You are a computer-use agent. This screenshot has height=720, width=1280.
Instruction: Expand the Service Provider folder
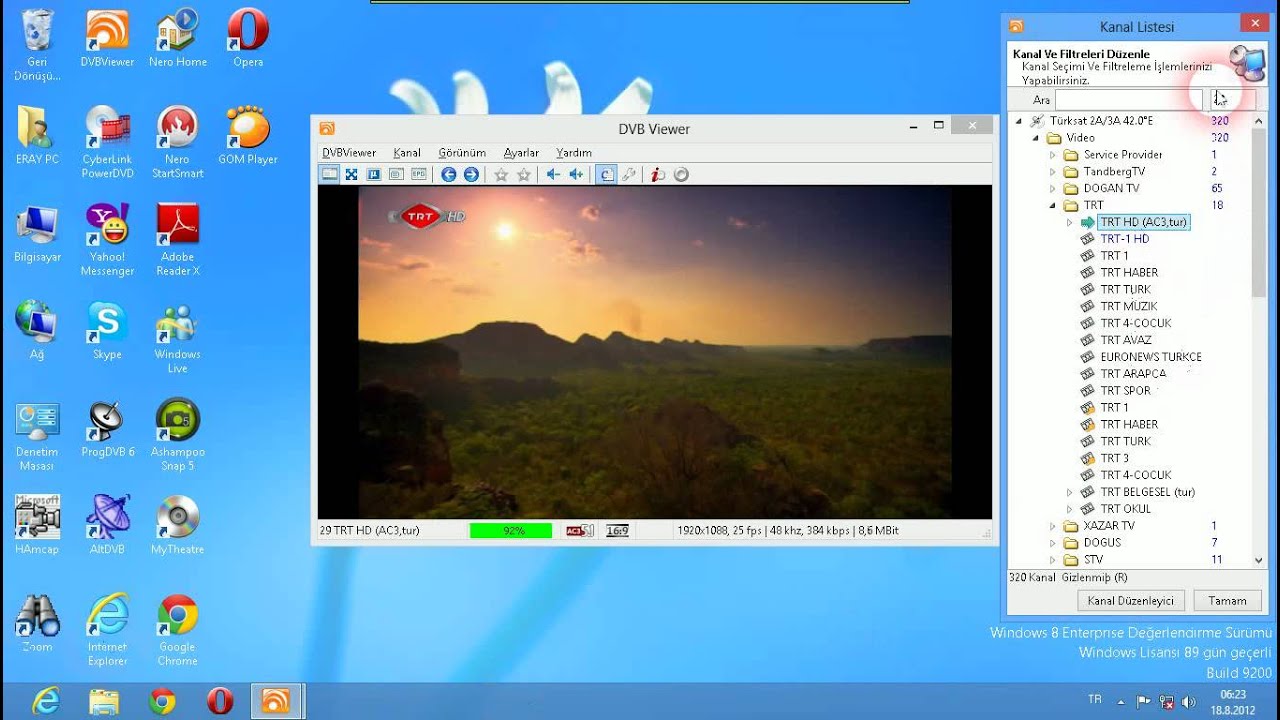[1052, 155]
